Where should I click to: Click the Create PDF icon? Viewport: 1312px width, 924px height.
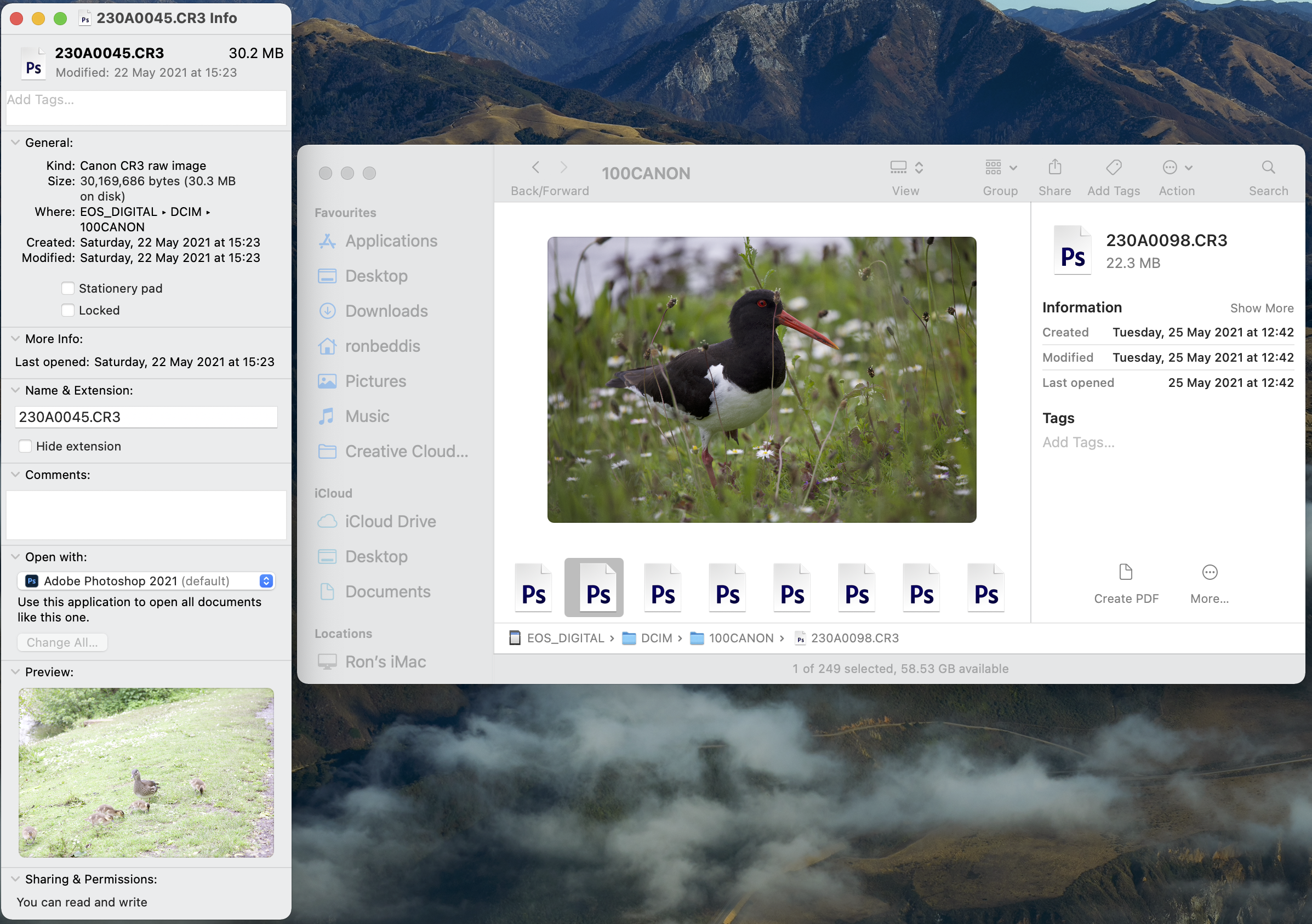pos(1125,572)
